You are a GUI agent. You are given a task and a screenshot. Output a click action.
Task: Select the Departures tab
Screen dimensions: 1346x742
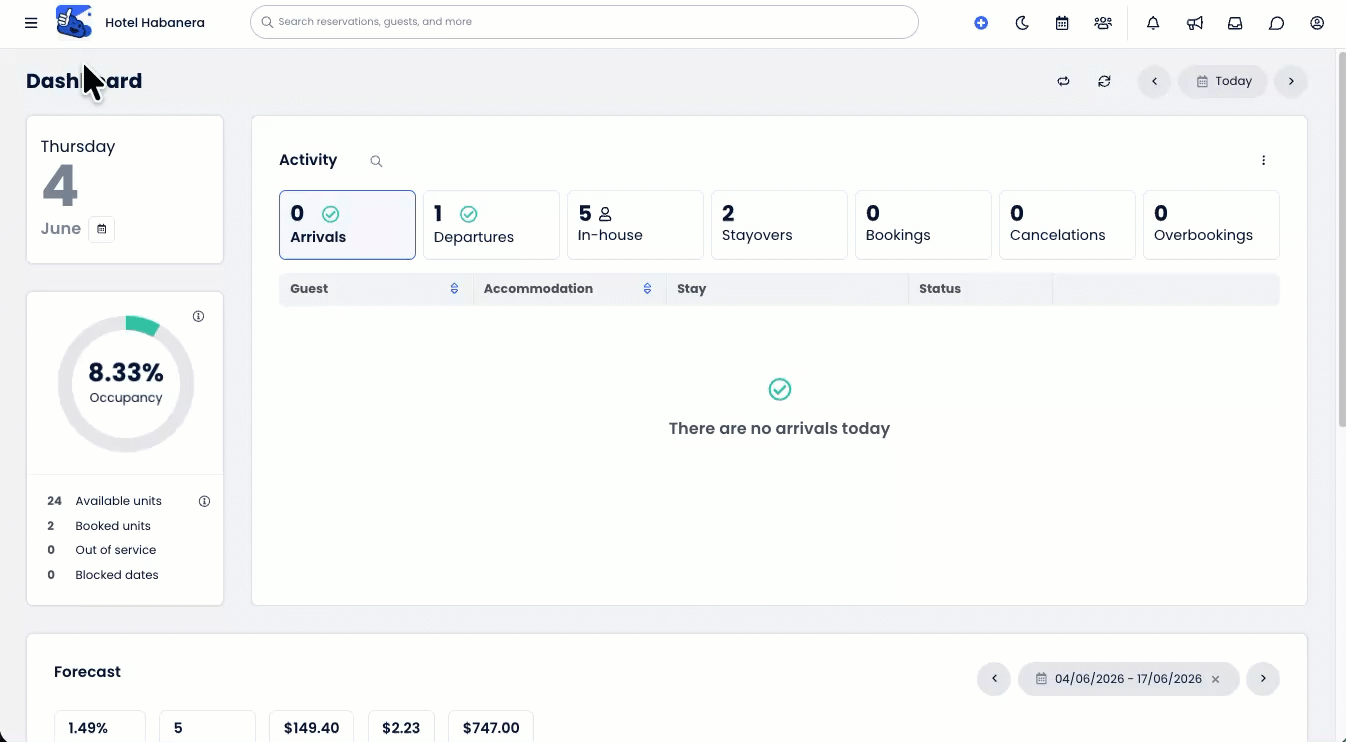coord(491,225)
